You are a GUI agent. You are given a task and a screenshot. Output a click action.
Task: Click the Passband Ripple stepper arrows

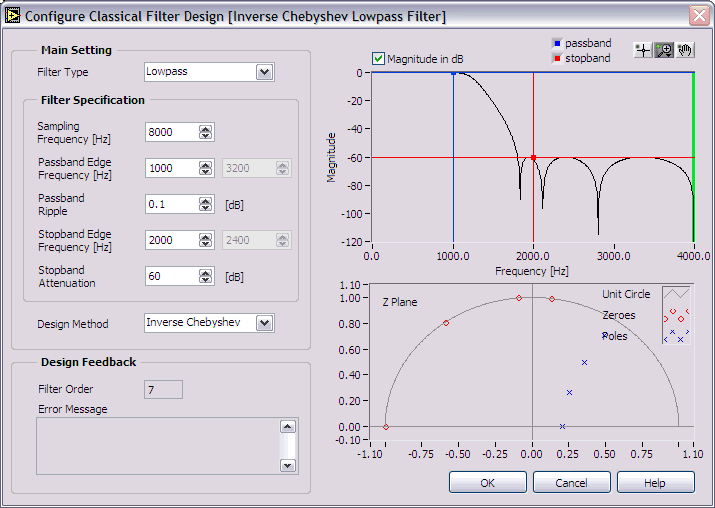(206, 204)
